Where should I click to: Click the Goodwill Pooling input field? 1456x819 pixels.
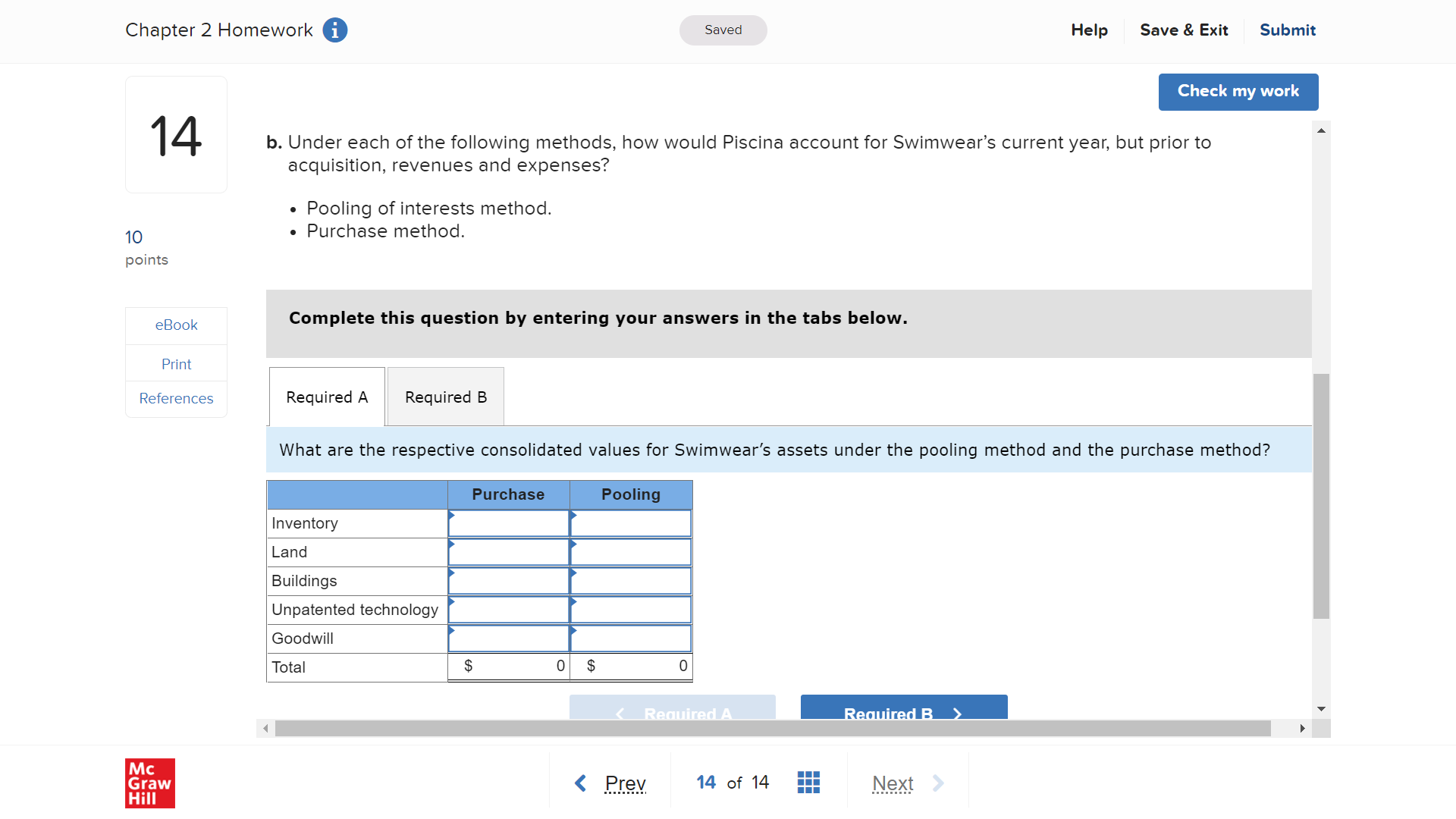click(631, 639)
